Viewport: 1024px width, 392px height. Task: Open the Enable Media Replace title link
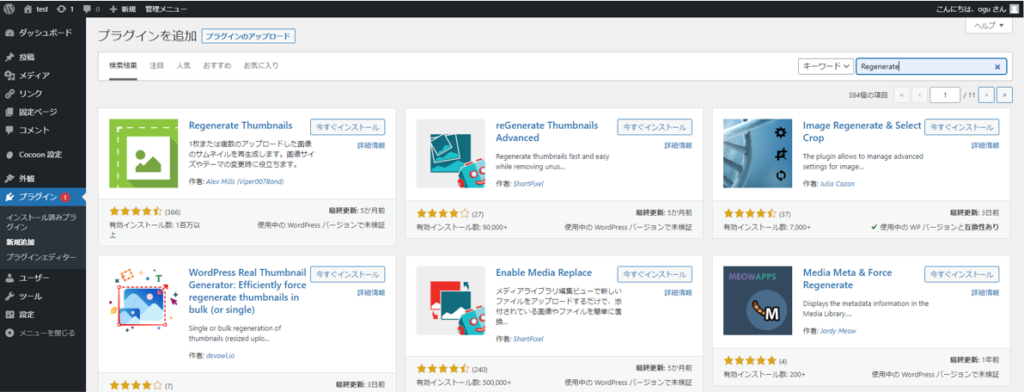click(x=543, y=272)
